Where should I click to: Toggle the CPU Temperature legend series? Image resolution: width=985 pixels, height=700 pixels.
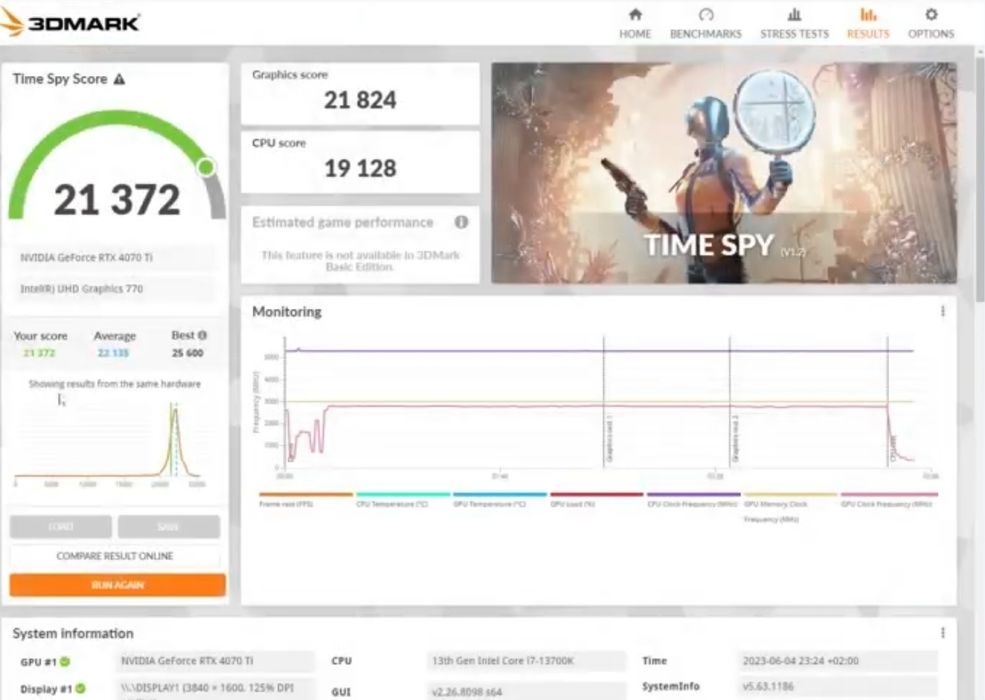click(x=403, y=500)
